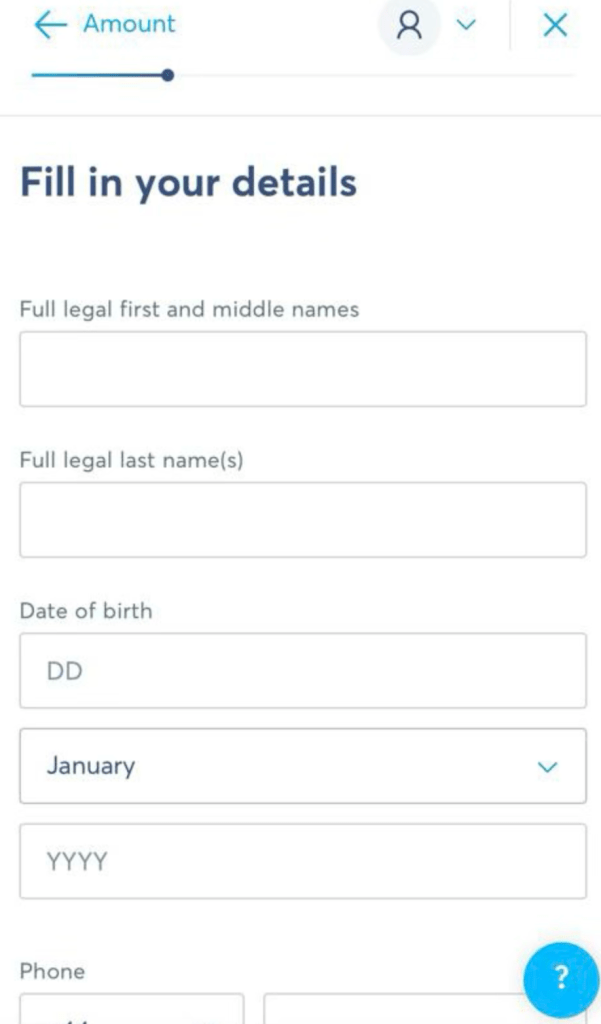The width and height of the screenshot is (601, 1024).
Task: Click the "Phone" field label
Action: coord(52,971)
